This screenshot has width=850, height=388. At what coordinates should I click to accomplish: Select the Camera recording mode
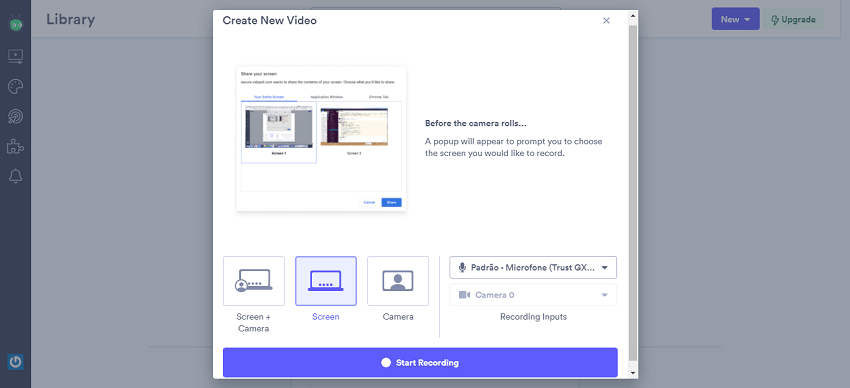[398, 281]
